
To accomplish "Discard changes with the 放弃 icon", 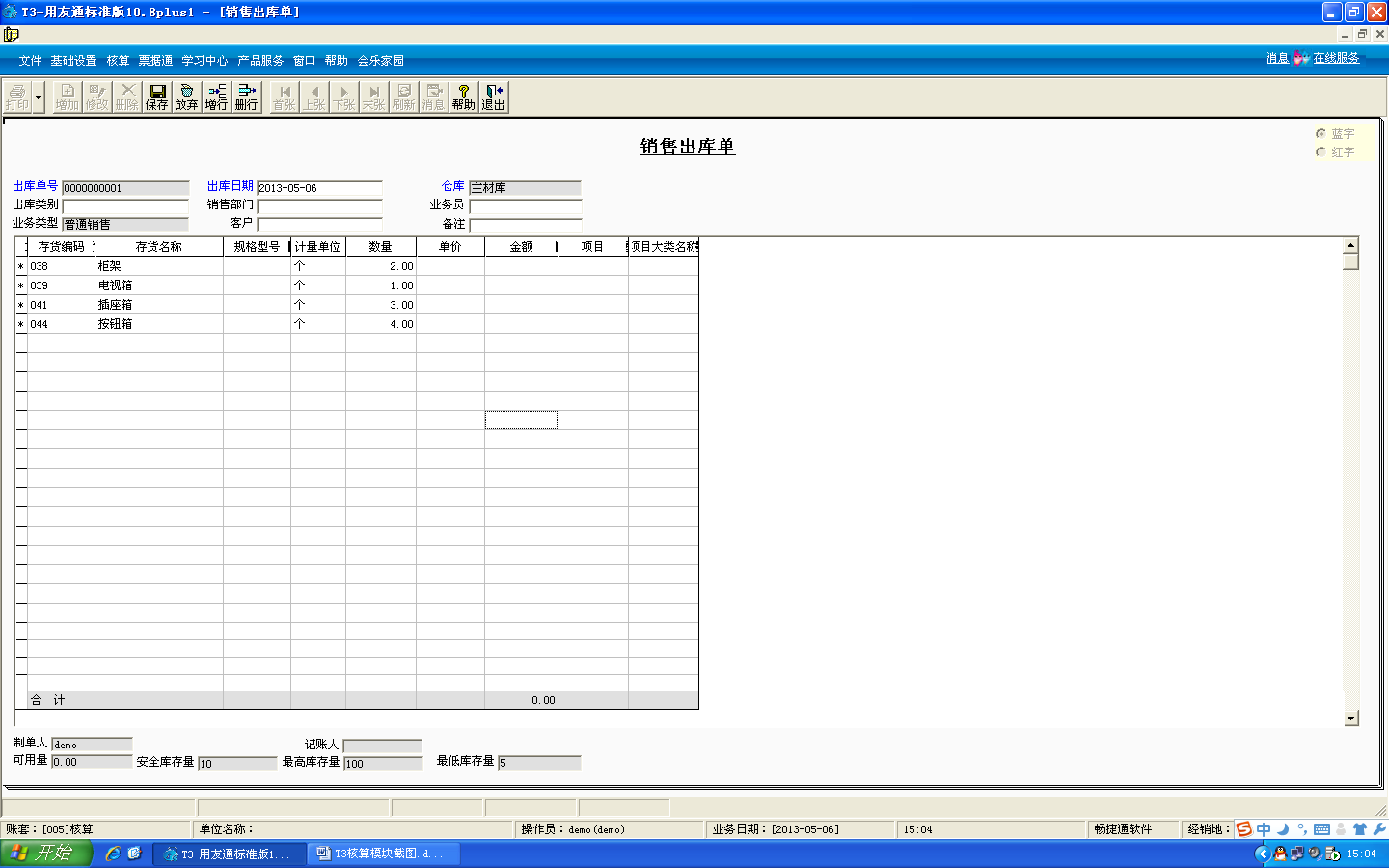I will (x=186, y=96).
